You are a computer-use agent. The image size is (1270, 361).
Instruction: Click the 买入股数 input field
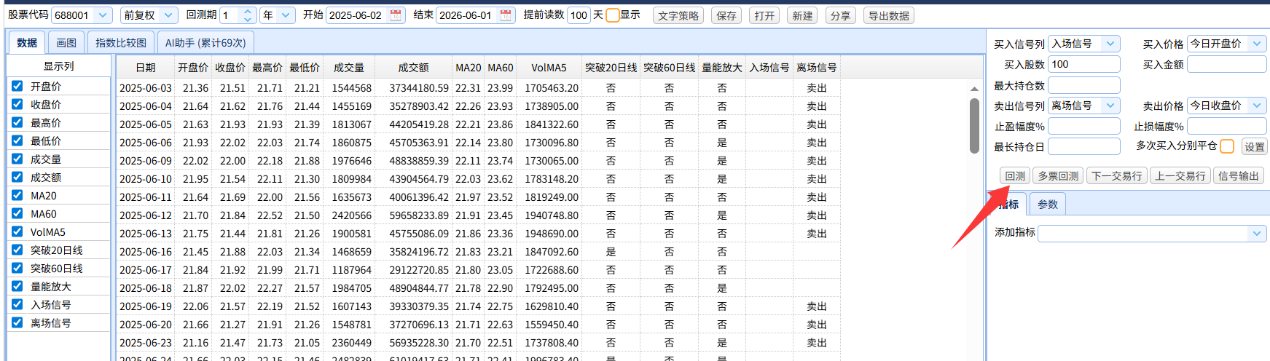[x=1084, y=64]
